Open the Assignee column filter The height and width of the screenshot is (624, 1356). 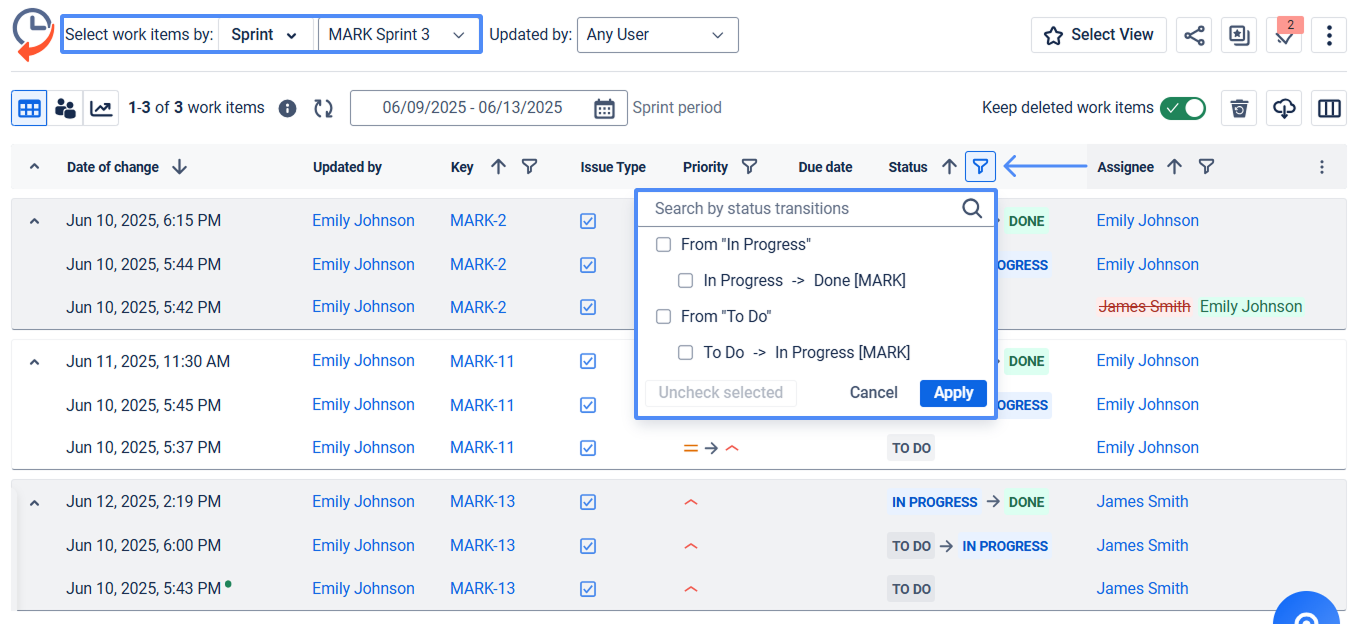(1207, 167)
